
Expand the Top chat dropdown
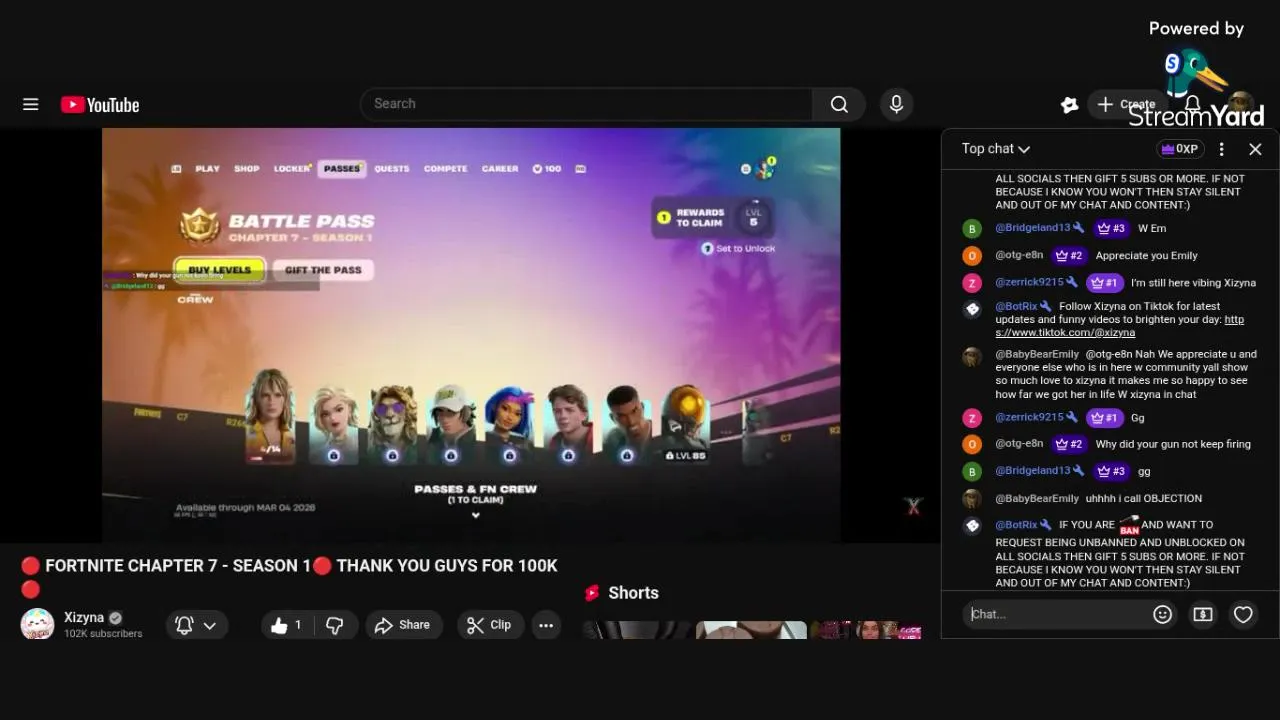point(996,148)
